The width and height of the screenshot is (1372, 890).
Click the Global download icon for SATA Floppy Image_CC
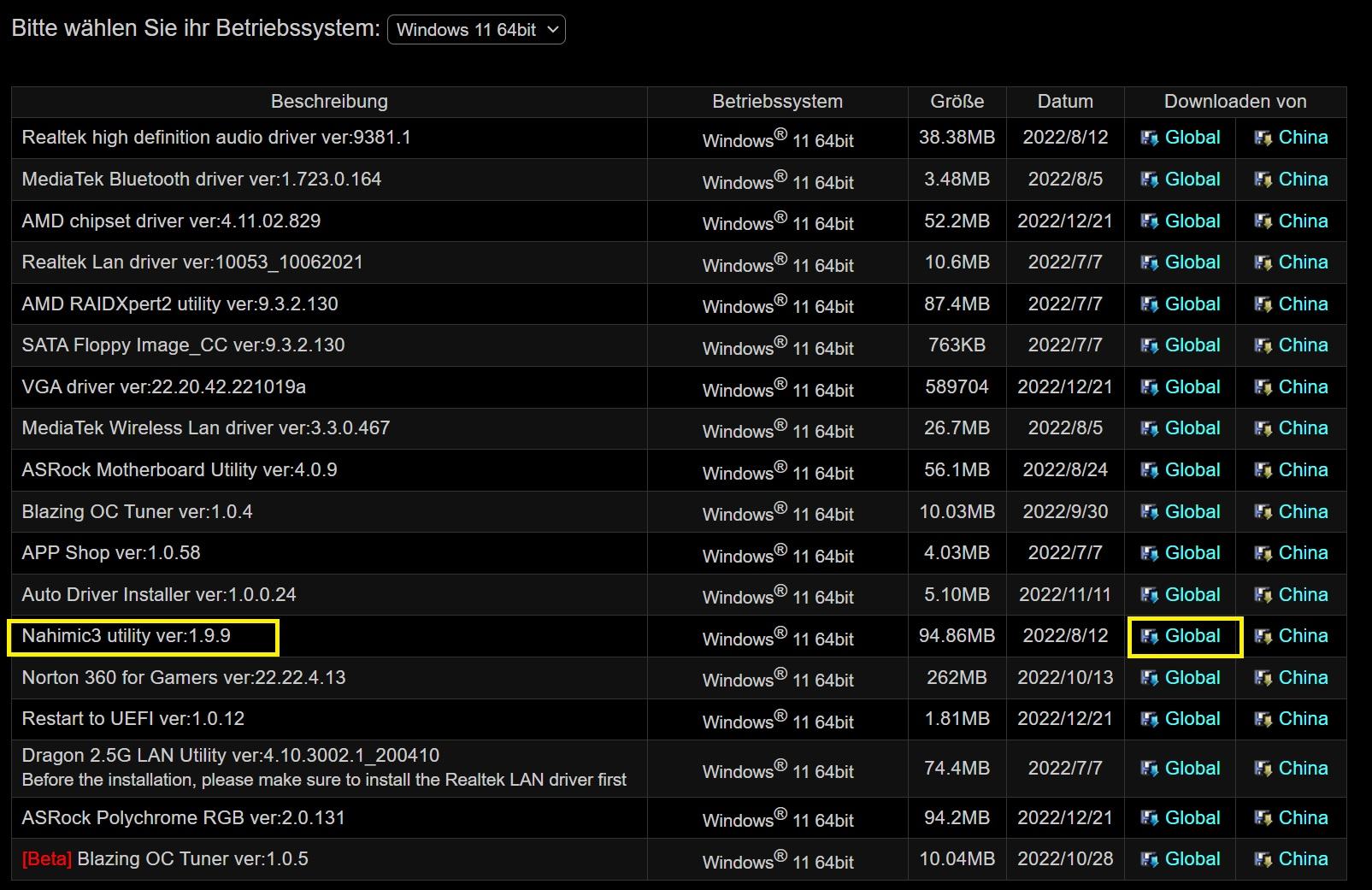tap(1150, 346)
